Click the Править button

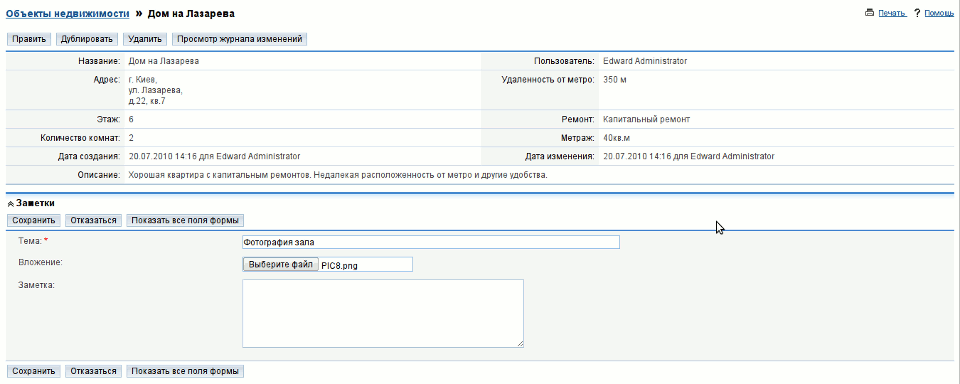(29, 39)
